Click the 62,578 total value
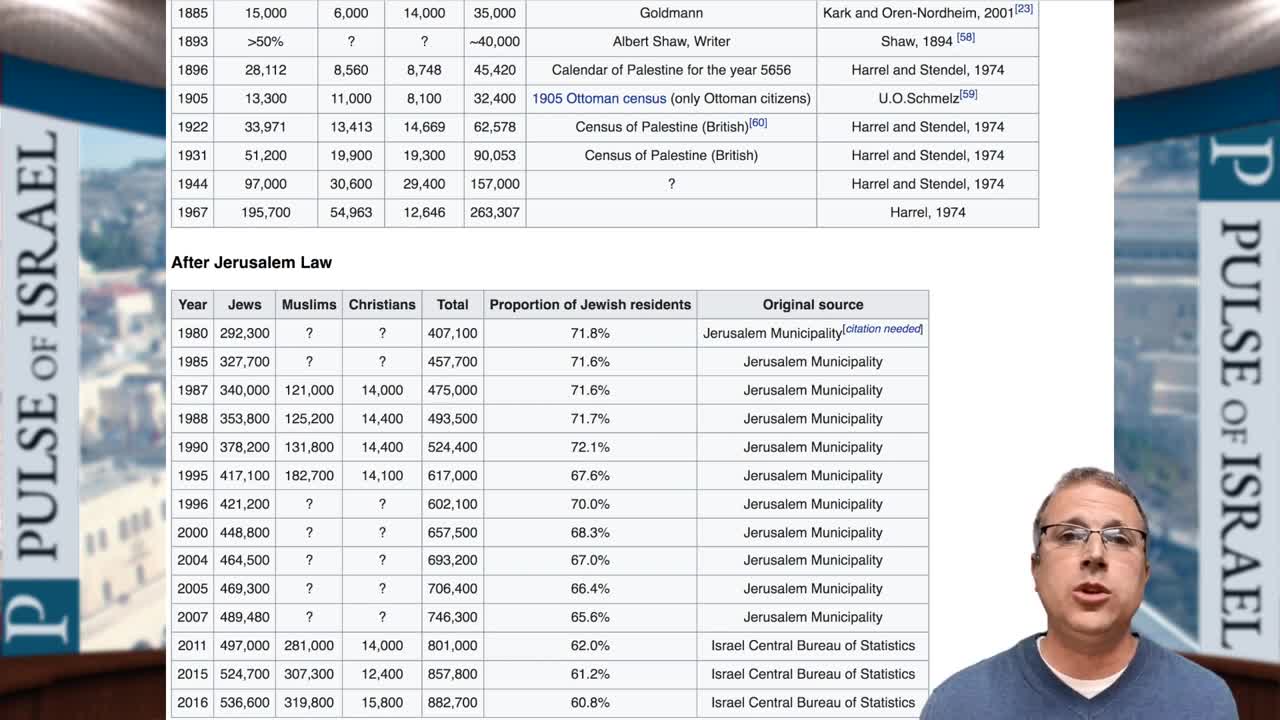 [494, 127]
